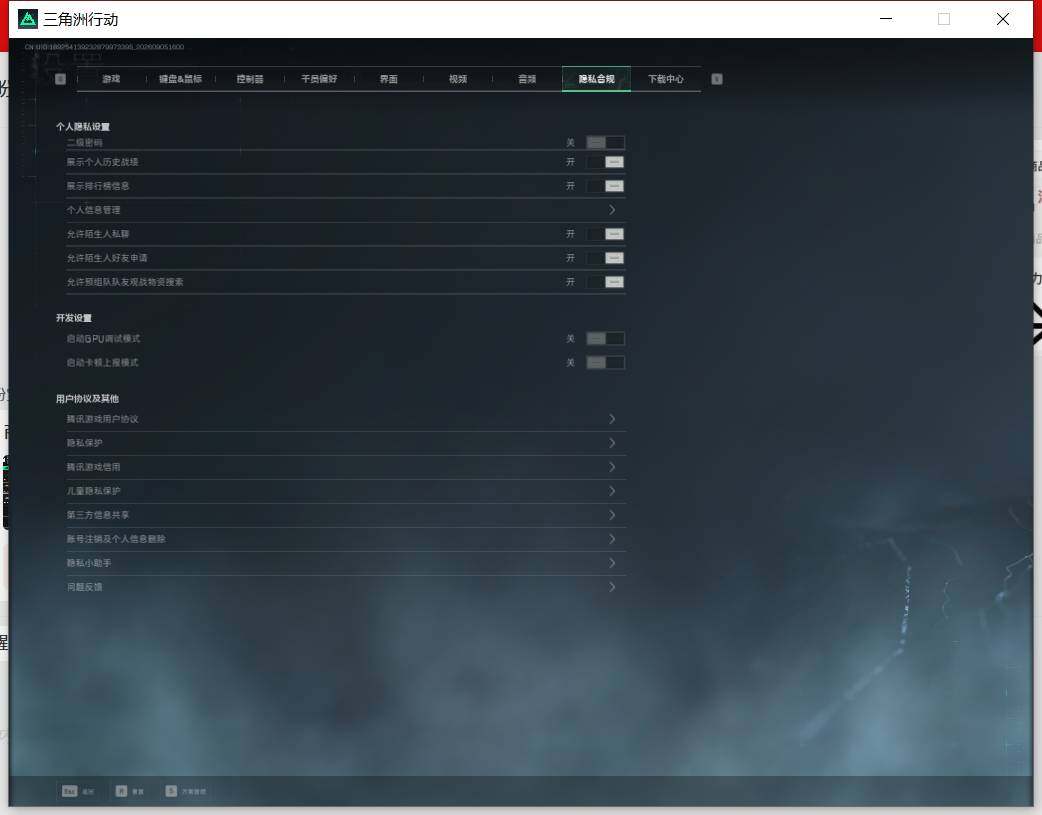Open the 问题反馈 entry
1042x815 pixels.
click(x=346, y=587)
